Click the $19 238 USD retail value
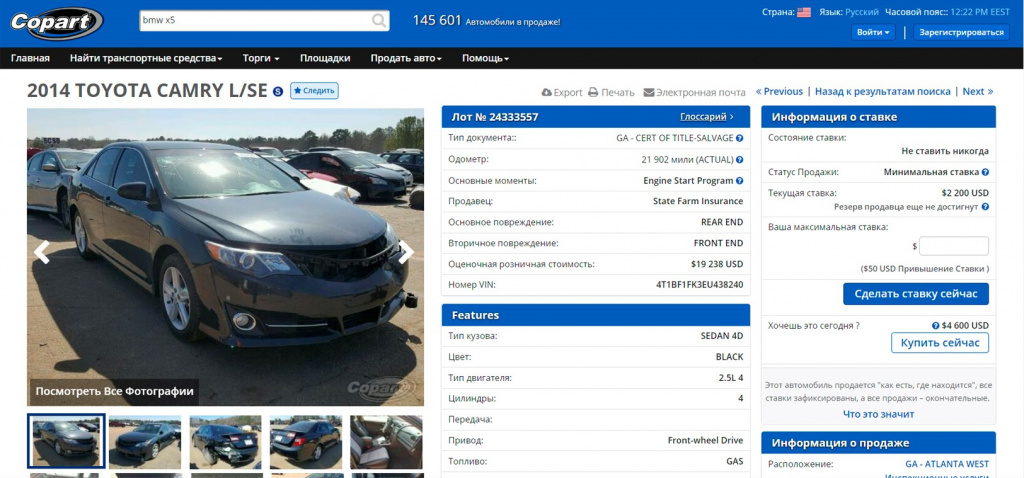This screenshot has height=478, width=1024. tap(716, 264)
